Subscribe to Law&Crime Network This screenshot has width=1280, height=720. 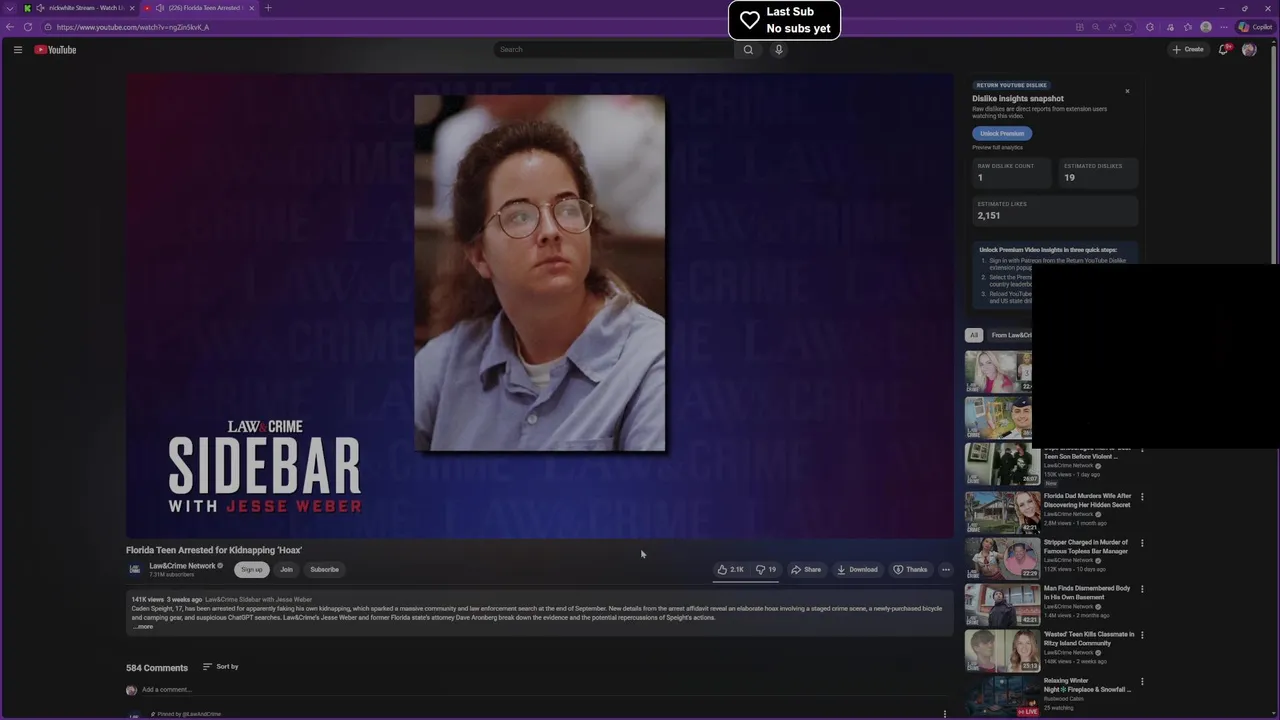coord(324,569)
